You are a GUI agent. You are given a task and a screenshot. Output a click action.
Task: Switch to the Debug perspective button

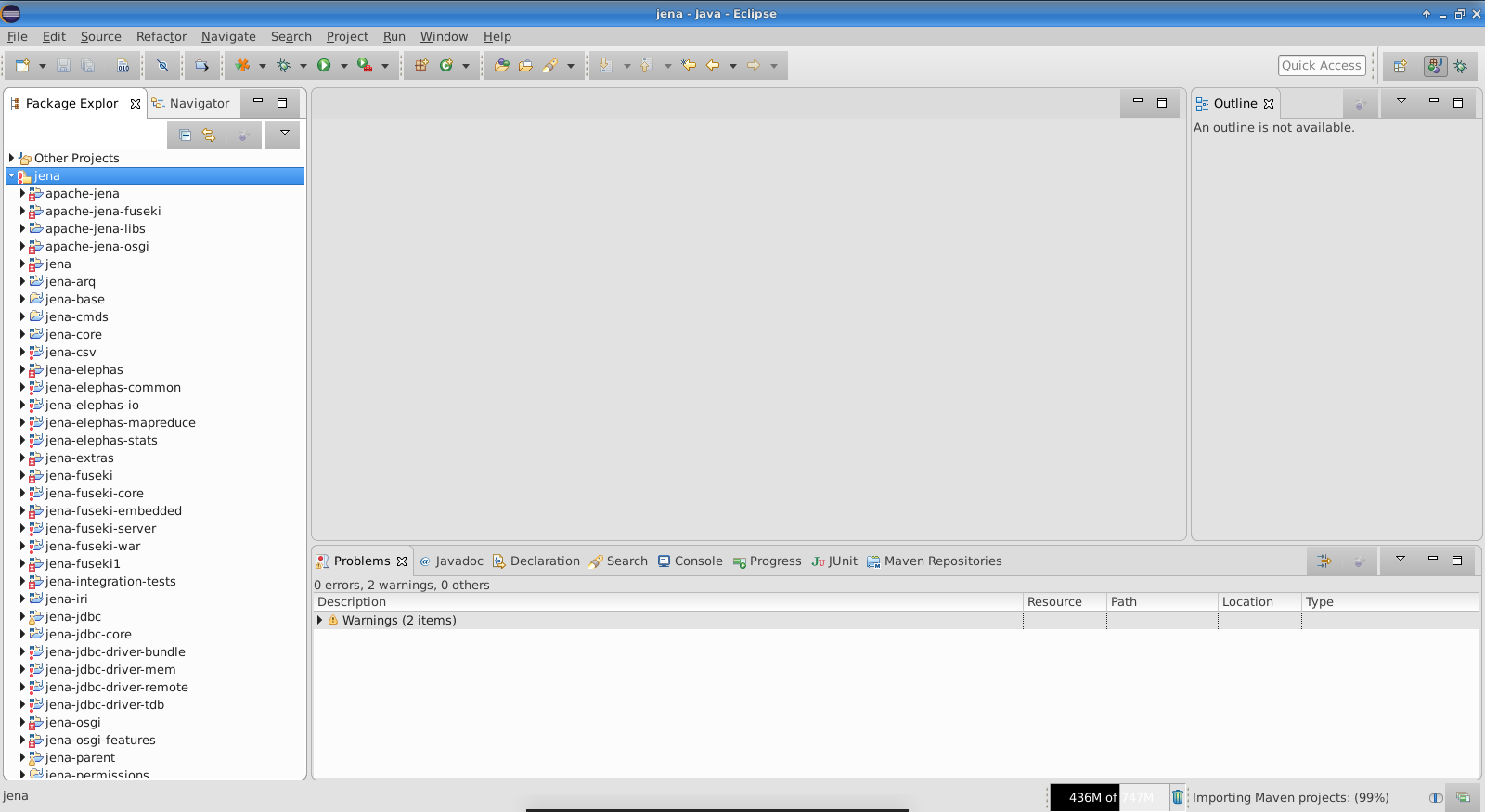click(x=1460, y=66)
